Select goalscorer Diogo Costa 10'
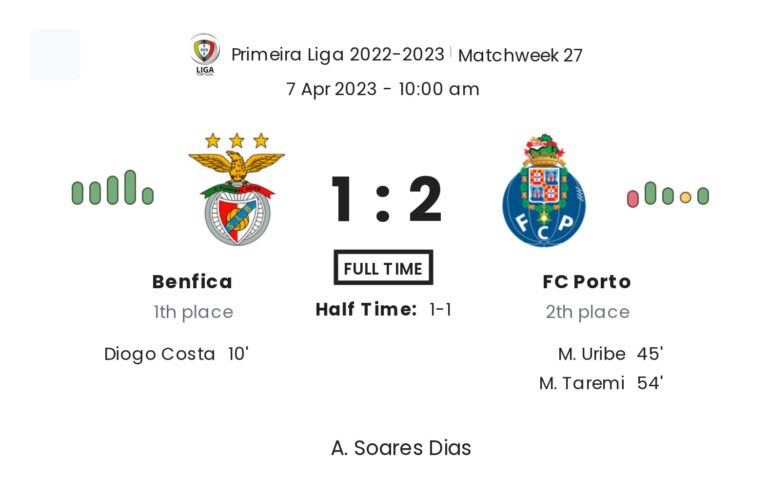Viewport: 768px width, 496px height. pyautogui.click(x=176, y=353)
